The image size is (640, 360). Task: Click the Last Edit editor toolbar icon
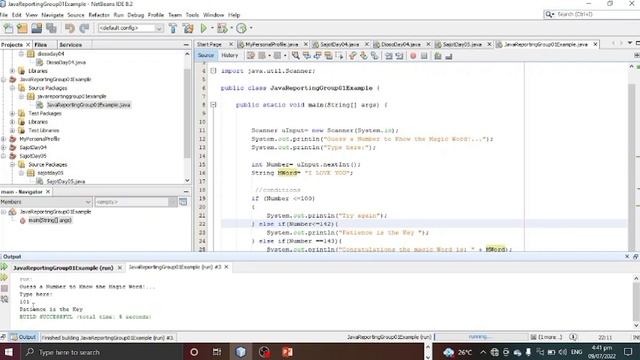pyautogui.click(x=251, y=56)
